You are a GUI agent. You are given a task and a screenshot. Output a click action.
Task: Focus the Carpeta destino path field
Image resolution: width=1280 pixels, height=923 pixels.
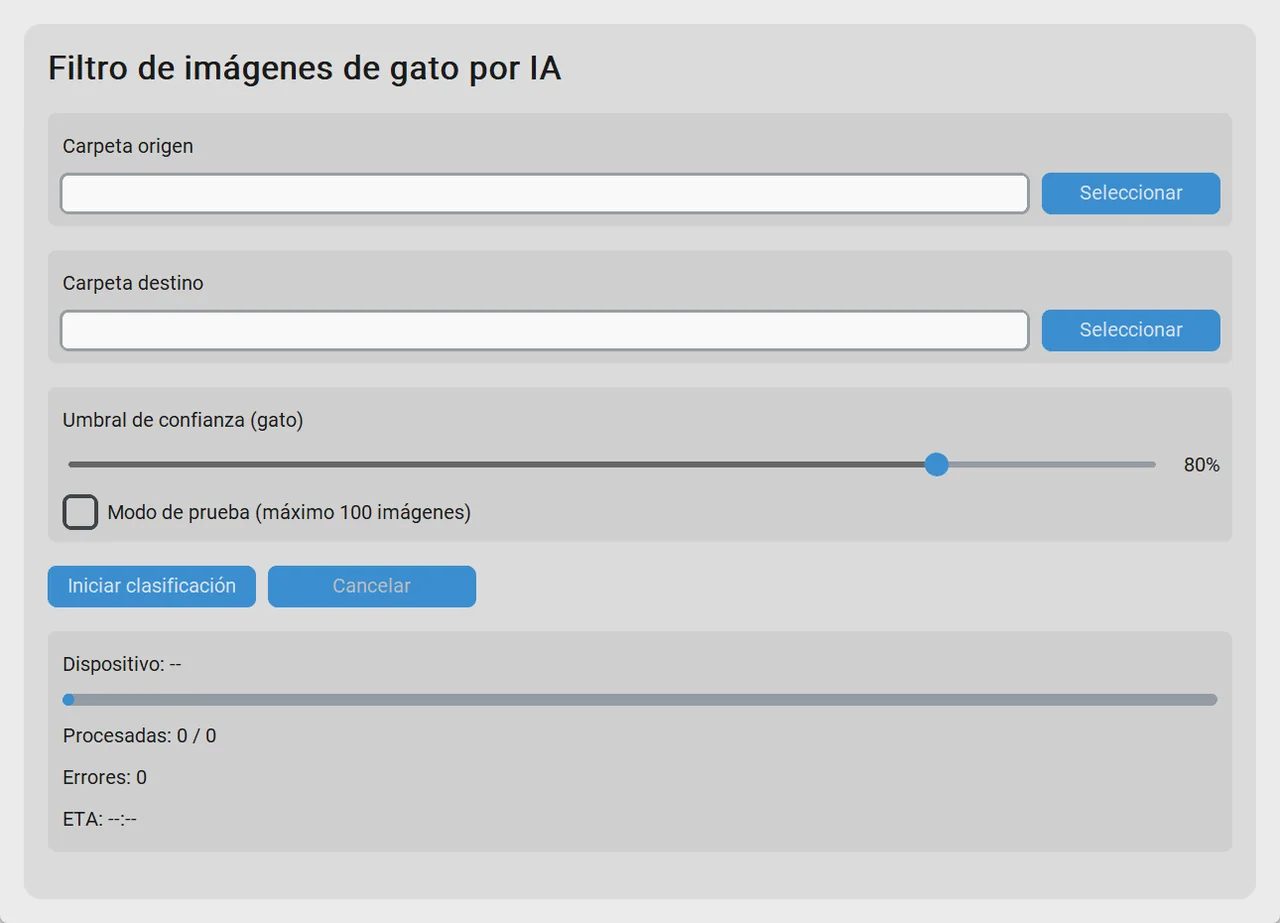[545, 330]
